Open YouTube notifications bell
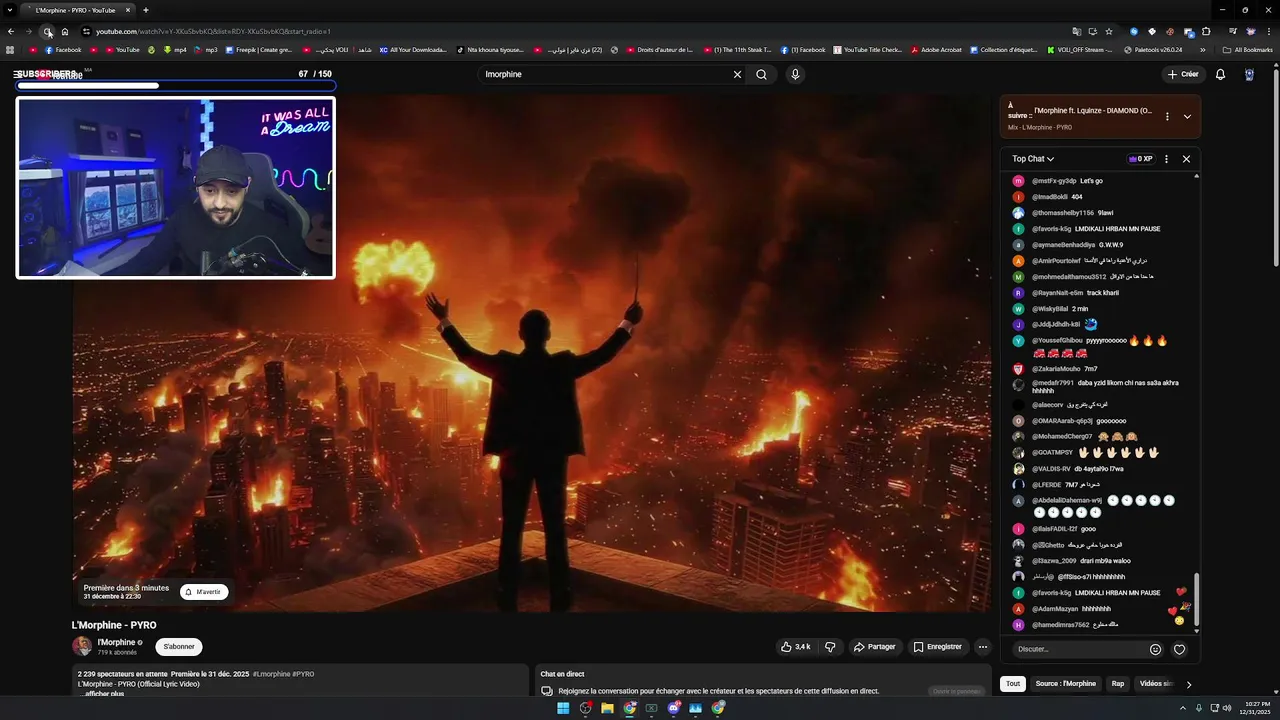The height and width of the screenshot is (720, 1280). [1220, 74]
